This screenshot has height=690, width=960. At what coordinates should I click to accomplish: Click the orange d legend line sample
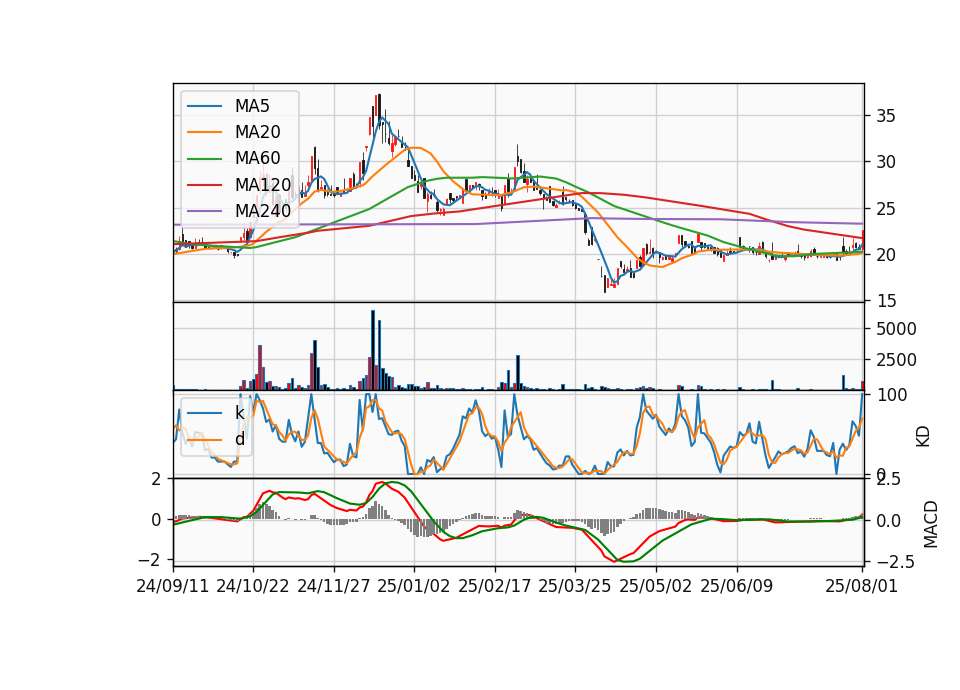[204, 439]
